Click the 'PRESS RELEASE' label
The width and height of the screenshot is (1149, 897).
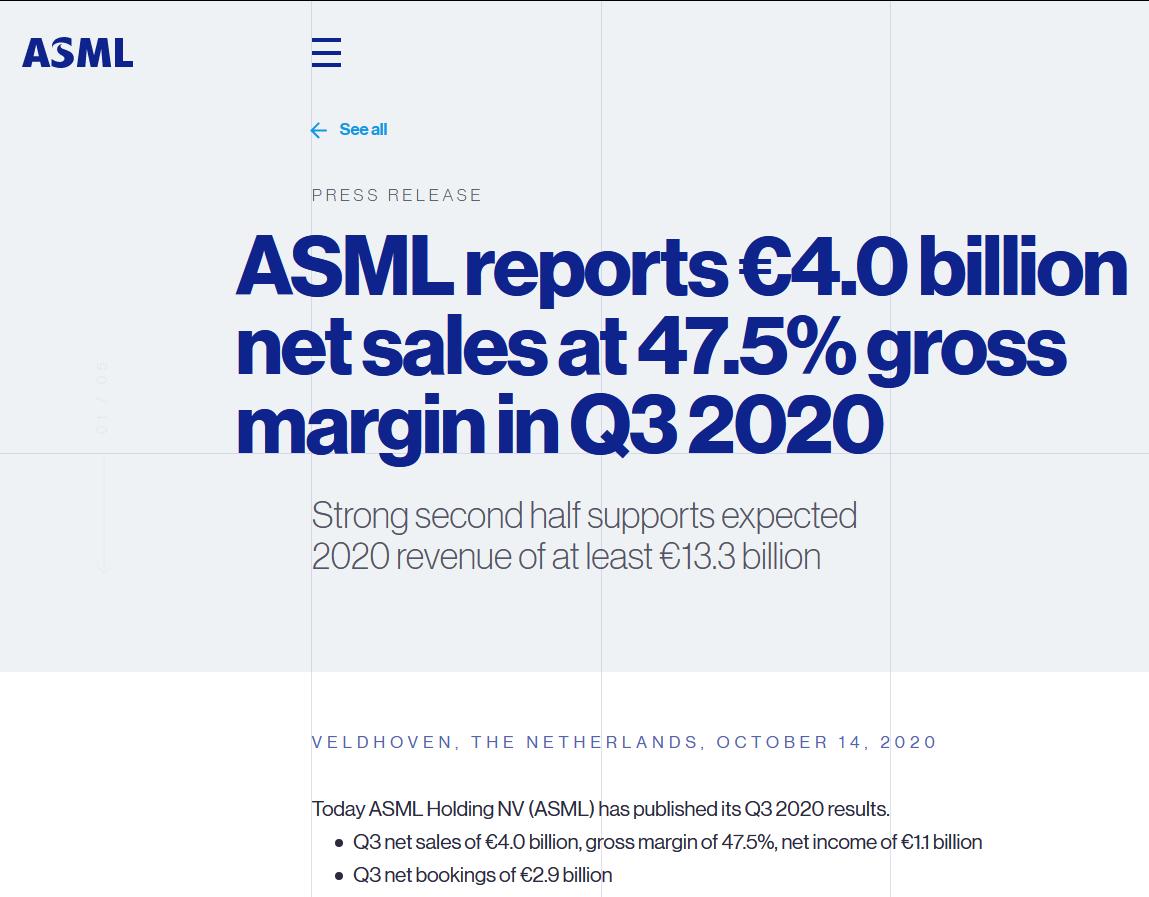click(395, 195)
